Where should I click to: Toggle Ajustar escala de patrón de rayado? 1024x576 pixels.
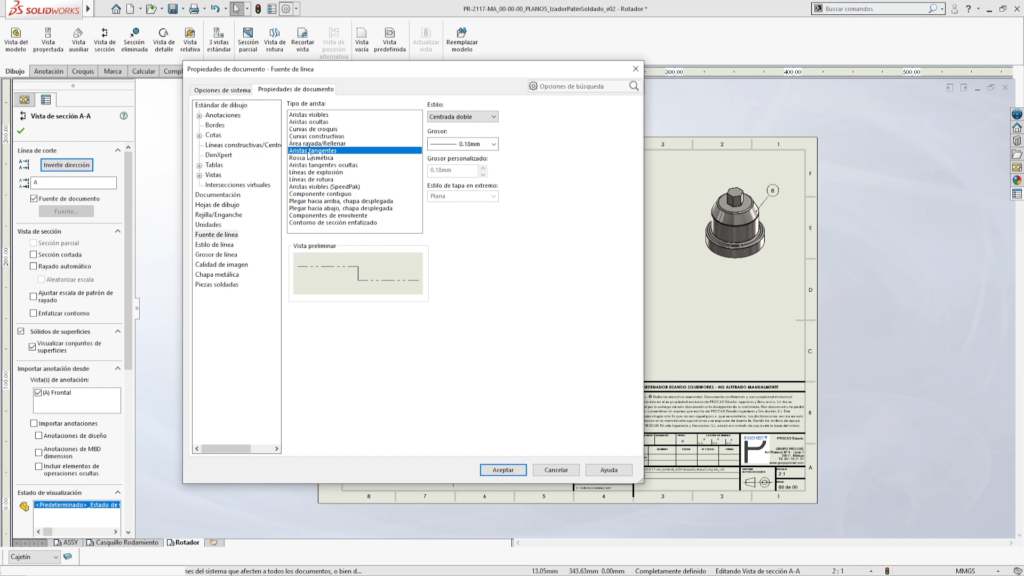[x=33, y=296]
